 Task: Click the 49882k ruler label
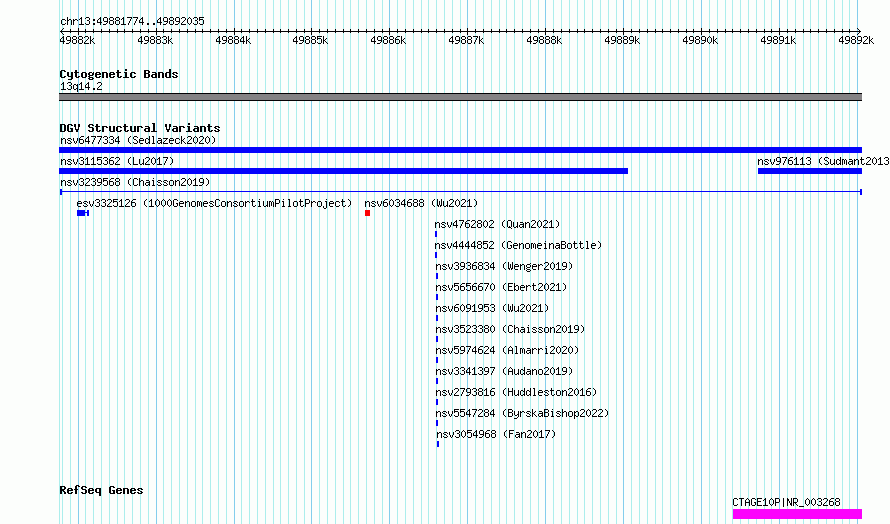pyautogui.click(x=77, y=40)
